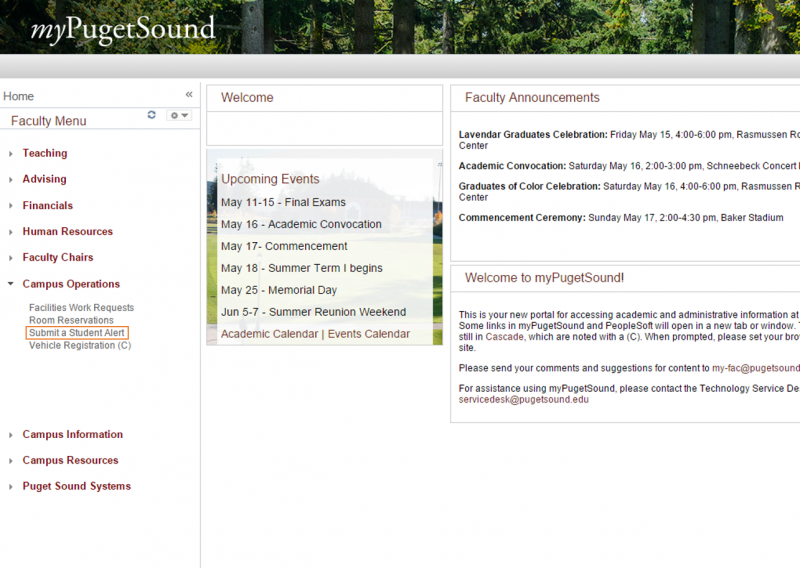Click 'Lavendar Graduates Celebration:' announcement
Screen dimensions: 800x568
pyautogui.click(x=533, y=135)
